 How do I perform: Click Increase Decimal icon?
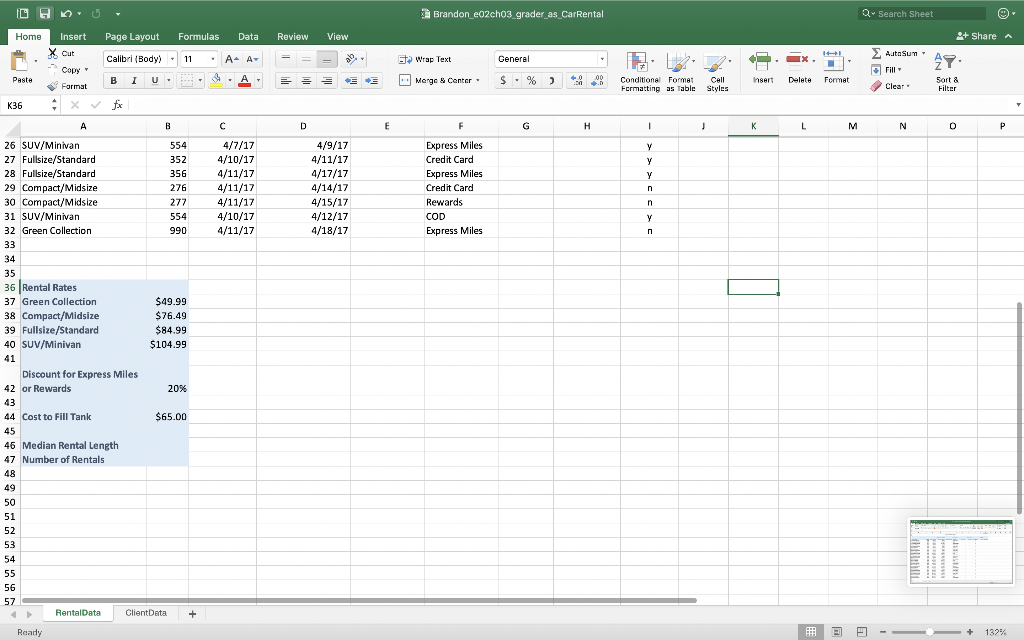pyautogui.click(x=577, y=80)
